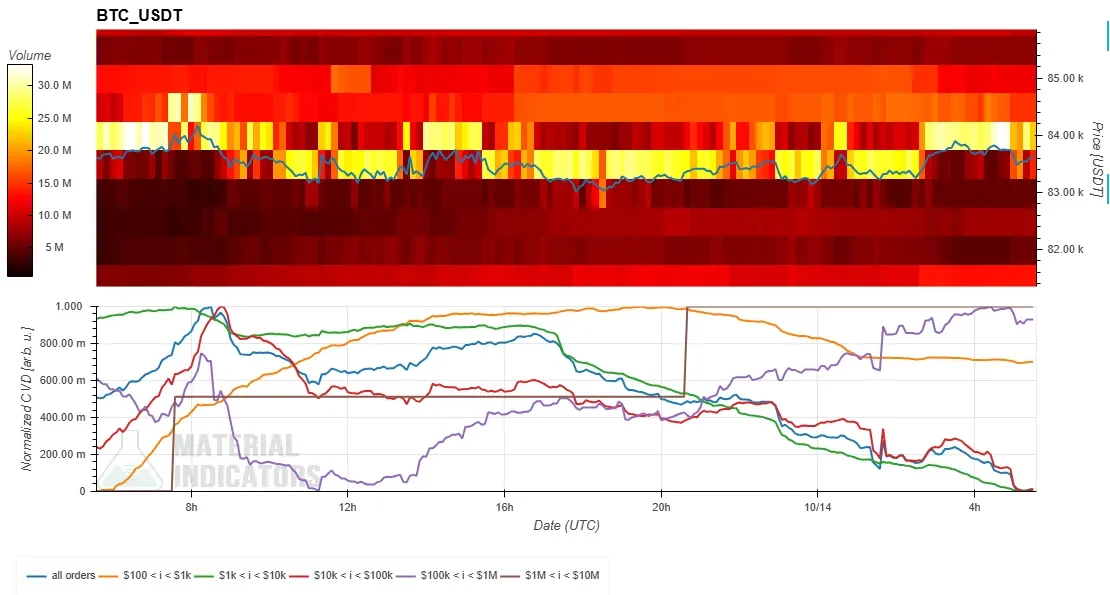
Task: Click the '15.0 M' volume tick label
Action: point(55,183)
